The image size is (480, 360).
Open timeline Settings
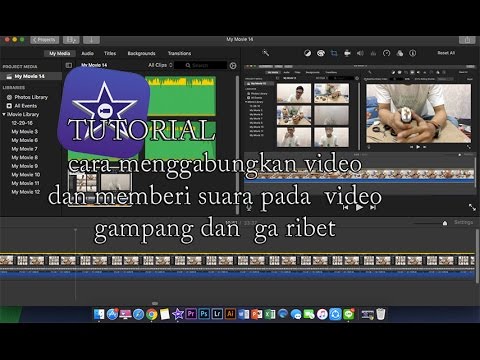(x=463, y=222)
